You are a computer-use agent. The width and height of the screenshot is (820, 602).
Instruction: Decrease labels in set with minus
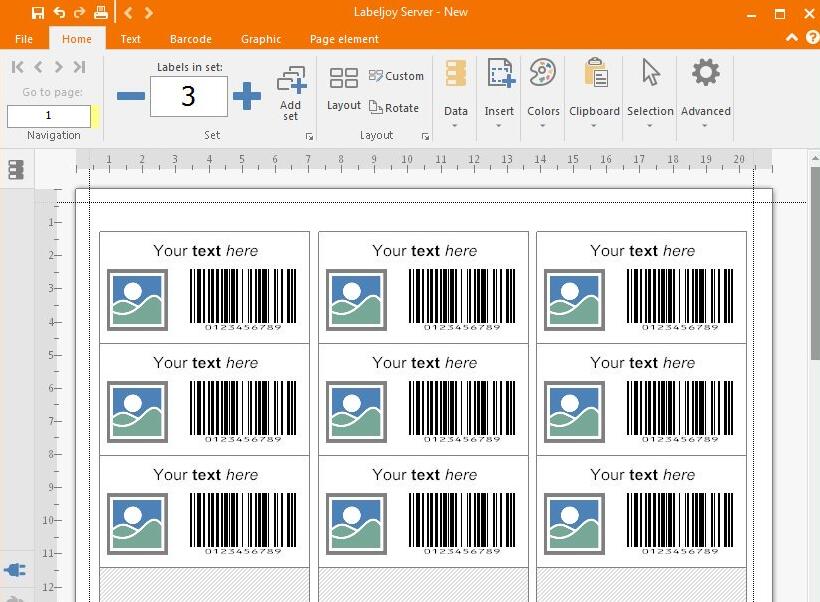[131, 96]
